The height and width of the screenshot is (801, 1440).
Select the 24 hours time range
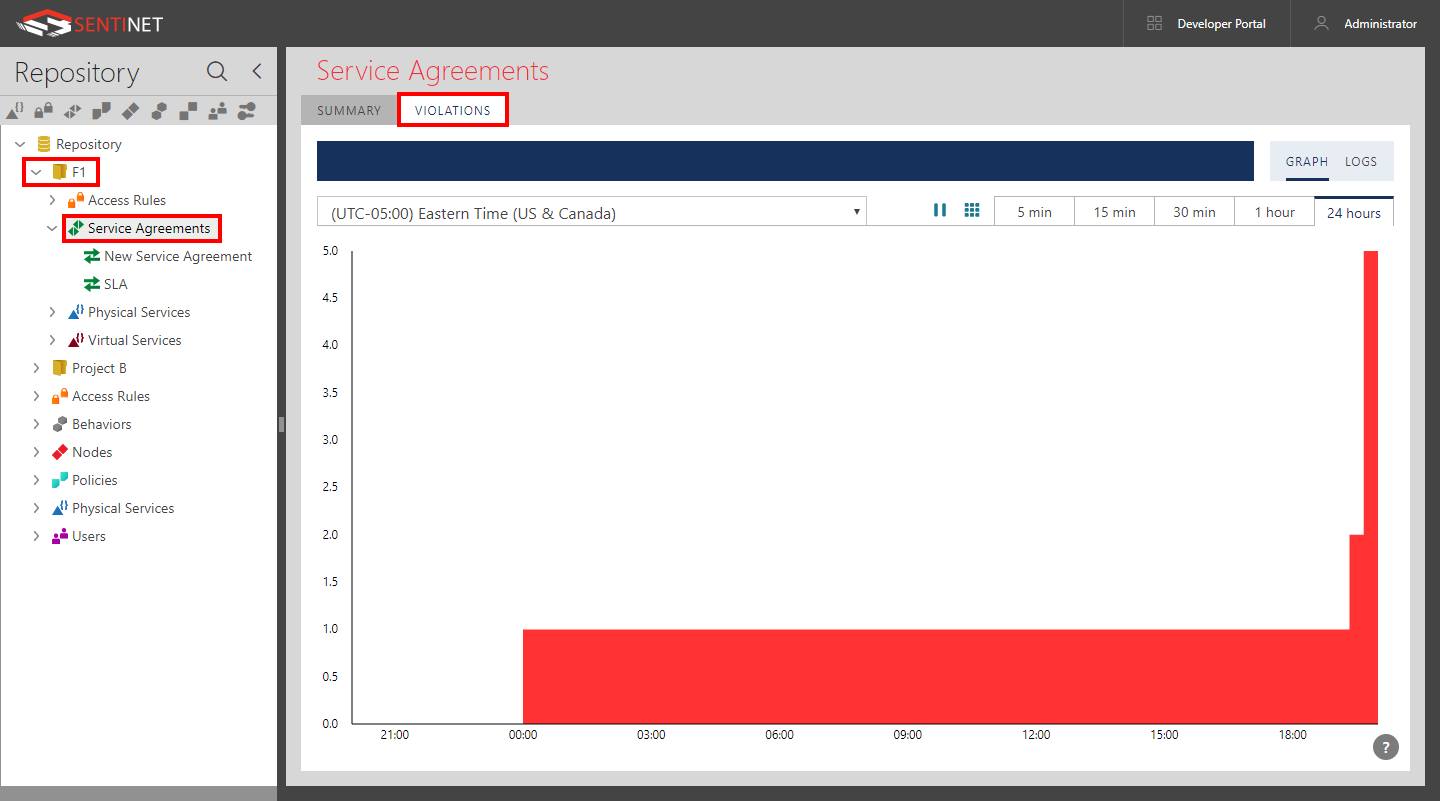[x=1354, y=211]
